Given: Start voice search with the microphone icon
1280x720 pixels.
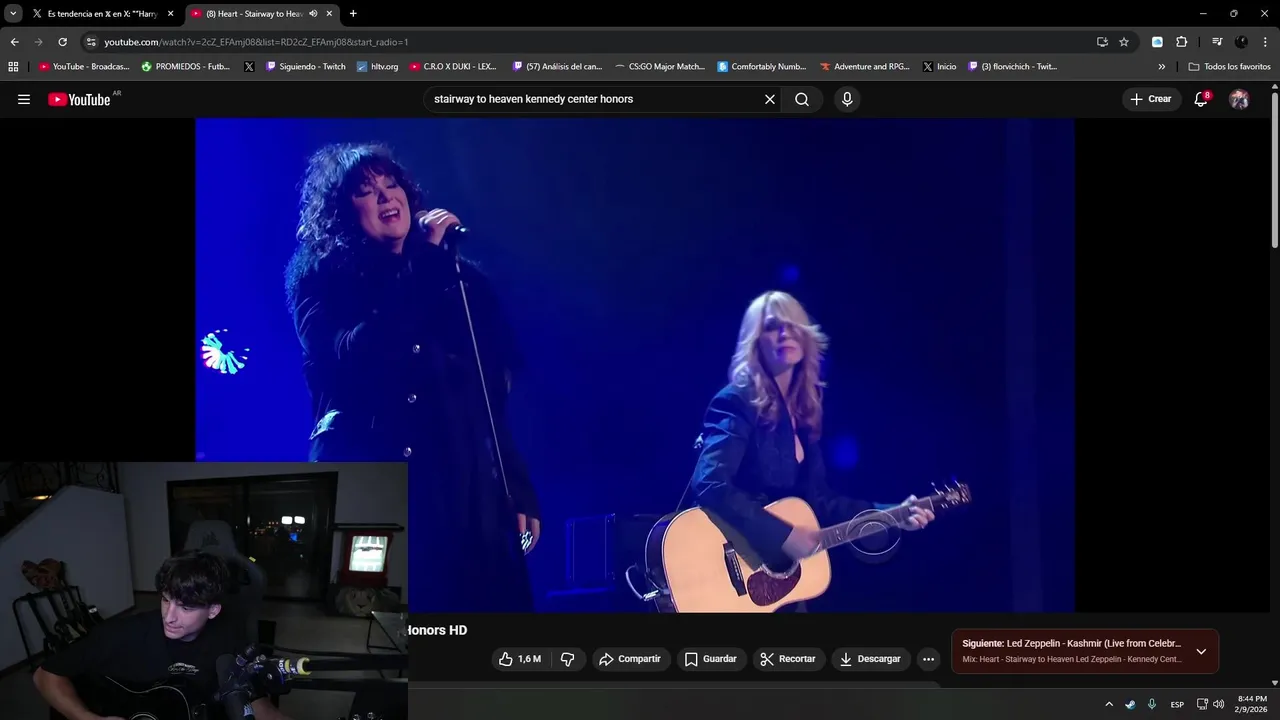Looking at the screenshot, I should pos(847,99).
